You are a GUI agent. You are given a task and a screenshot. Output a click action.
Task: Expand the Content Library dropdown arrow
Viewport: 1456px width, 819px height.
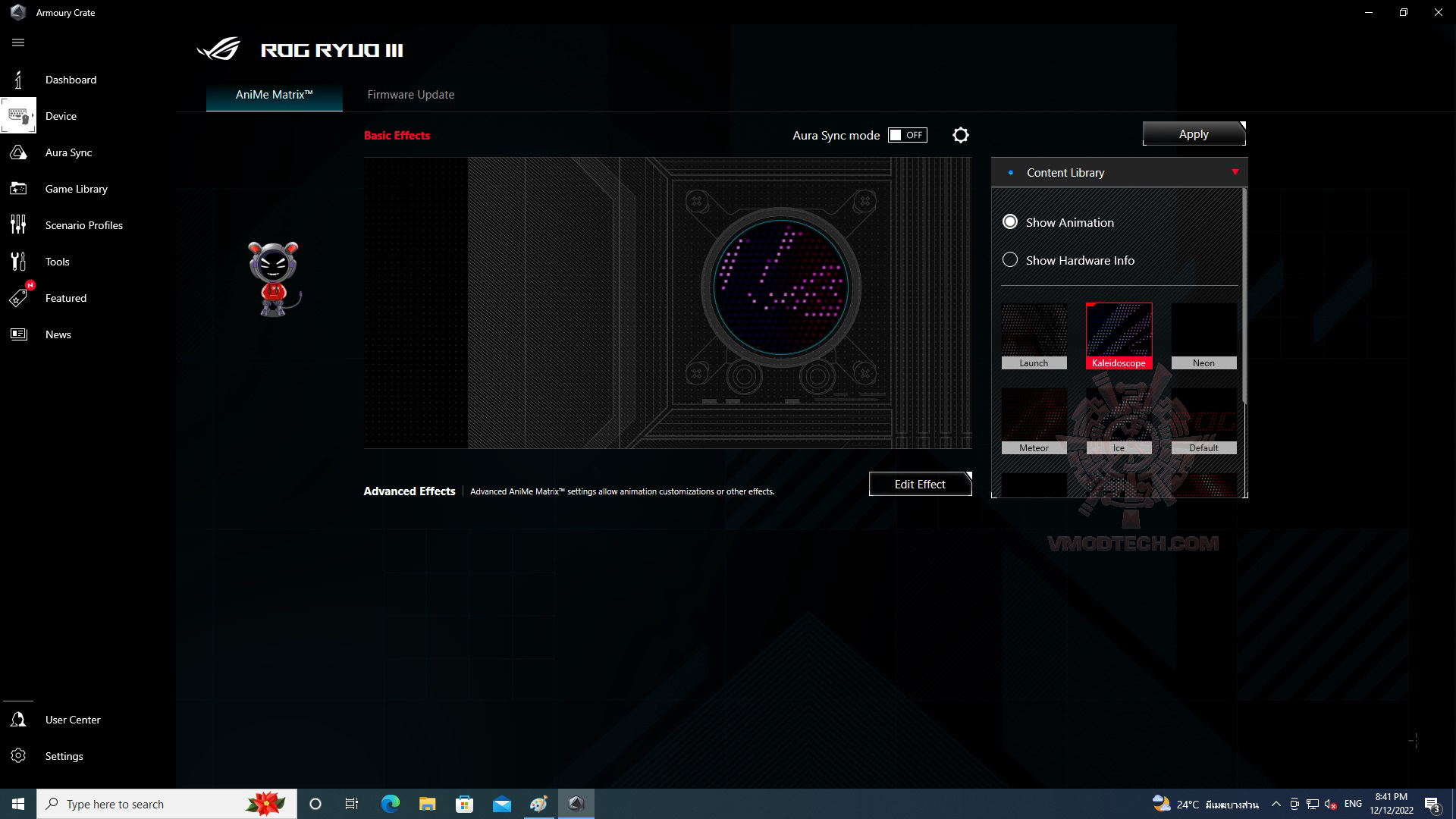(1235, 172)
